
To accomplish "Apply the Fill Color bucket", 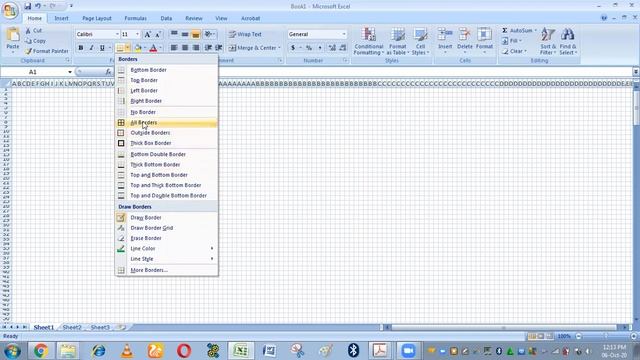I will coord(138,48).
